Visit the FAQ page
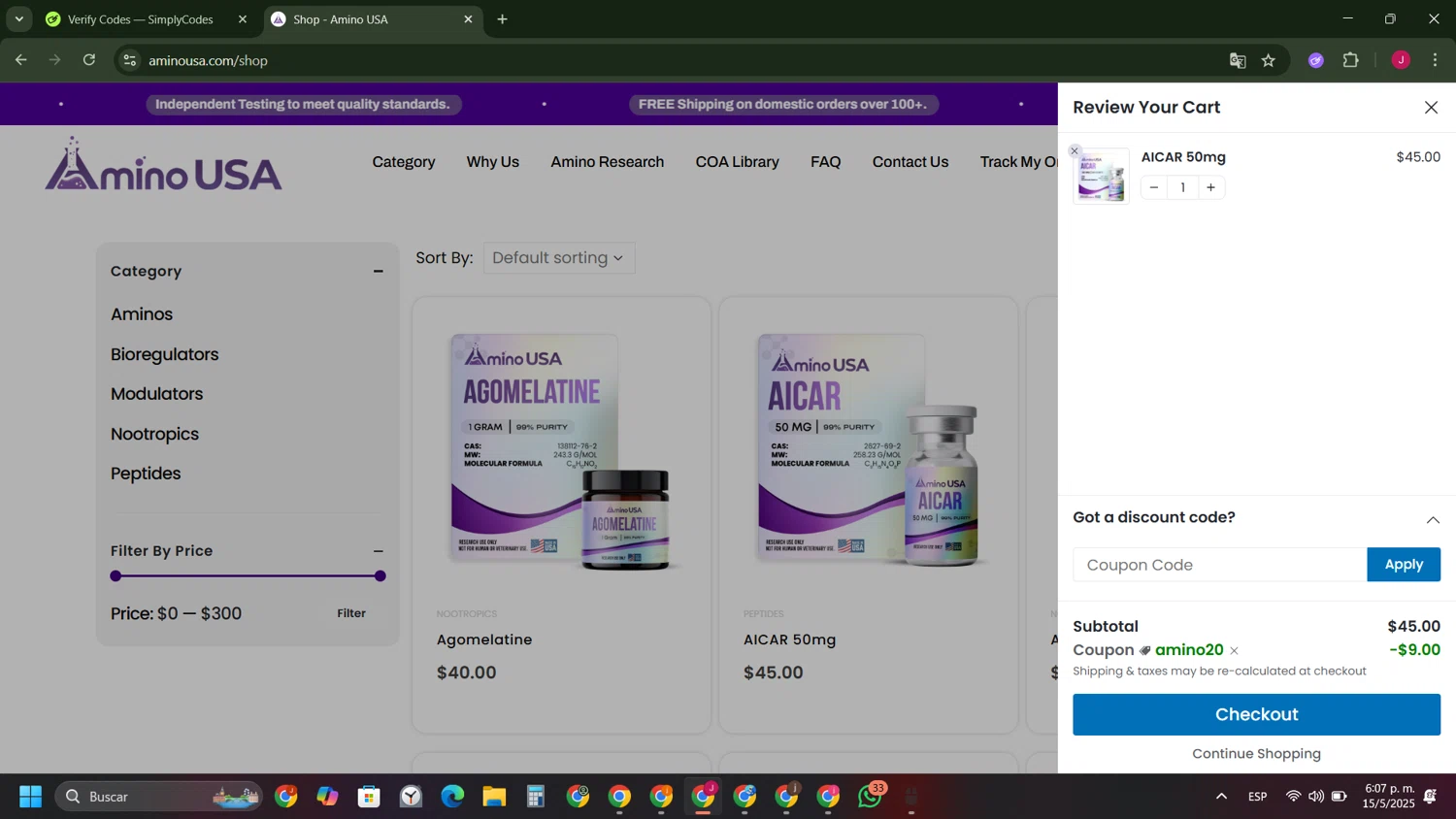 coord(826,162)
